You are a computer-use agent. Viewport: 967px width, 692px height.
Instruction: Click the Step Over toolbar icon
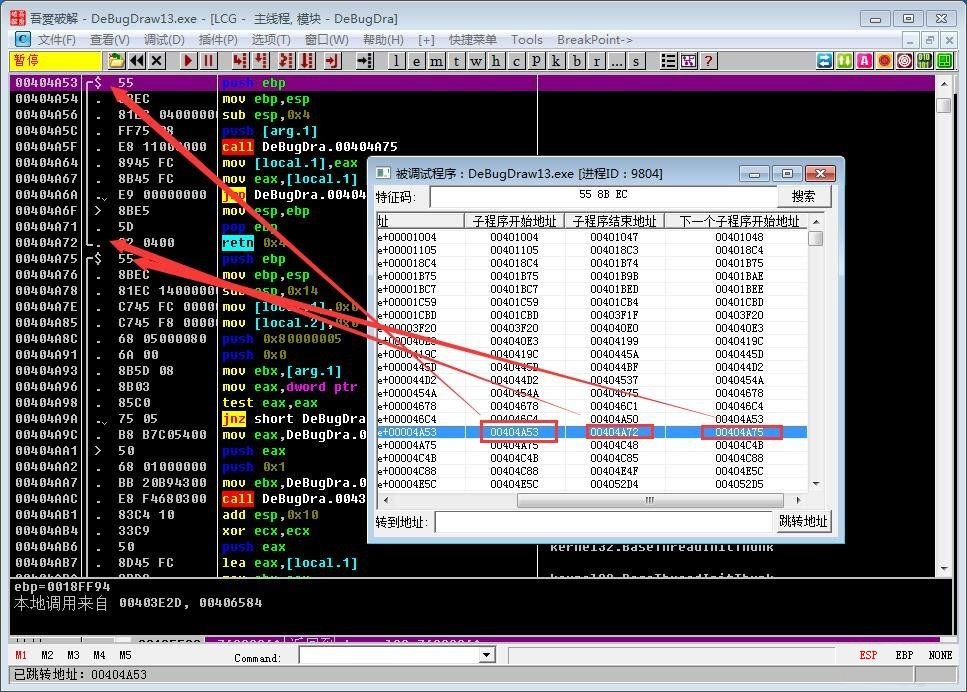[x=261, y=60]
